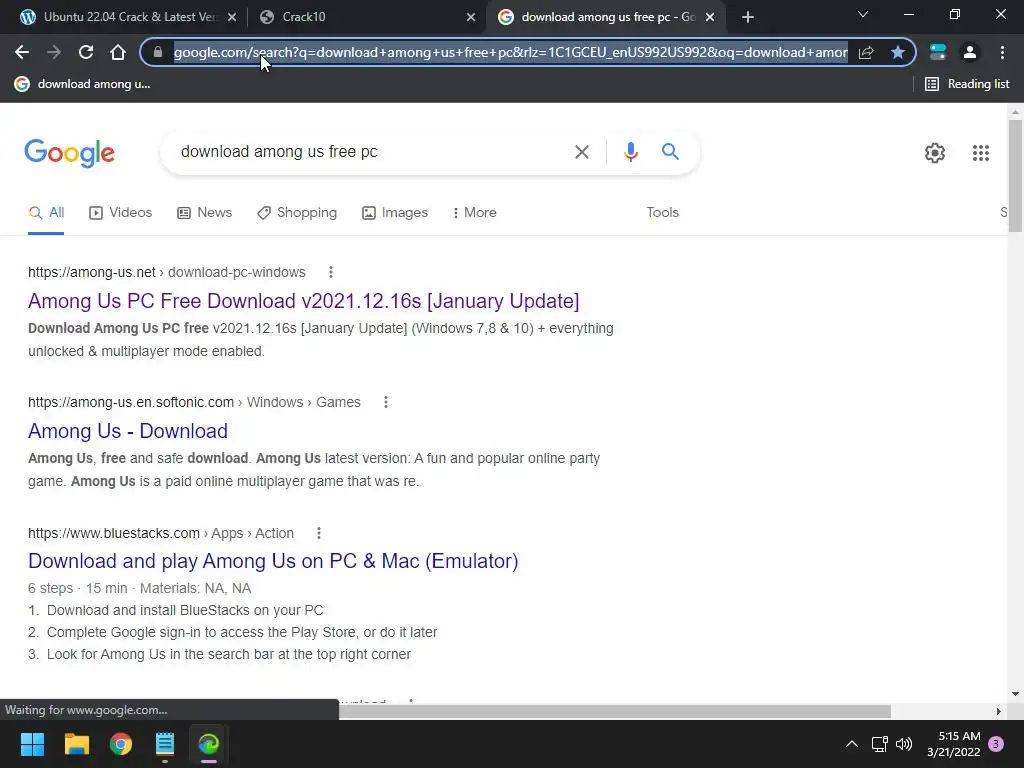
Task: Open options for among-us.net result
Action: (x=330, y=272)
